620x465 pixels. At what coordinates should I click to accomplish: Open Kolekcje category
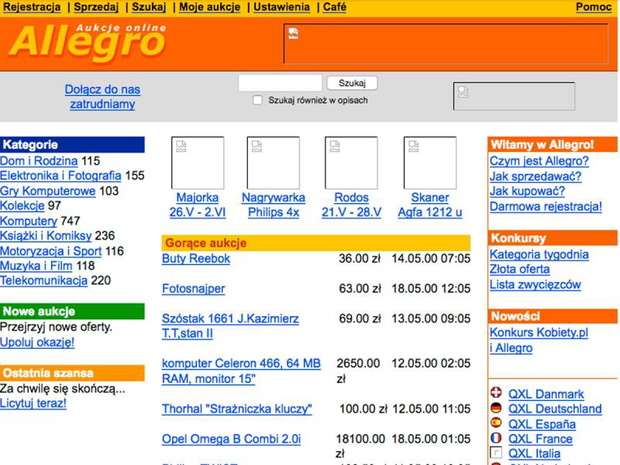[x=22, y=206]
